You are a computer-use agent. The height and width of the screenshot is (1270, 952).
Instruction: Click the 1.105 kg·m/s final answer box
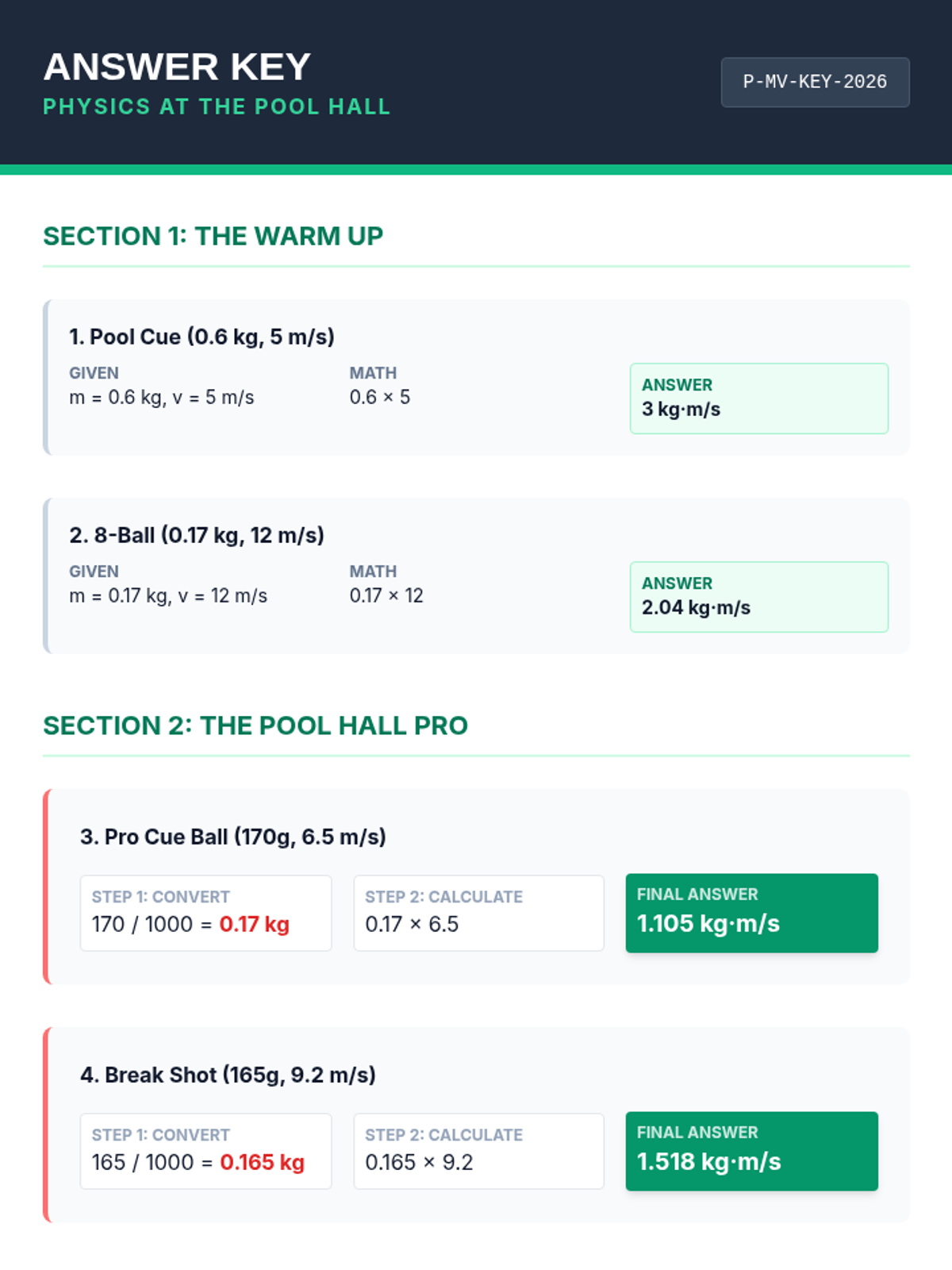pos(751,913)
